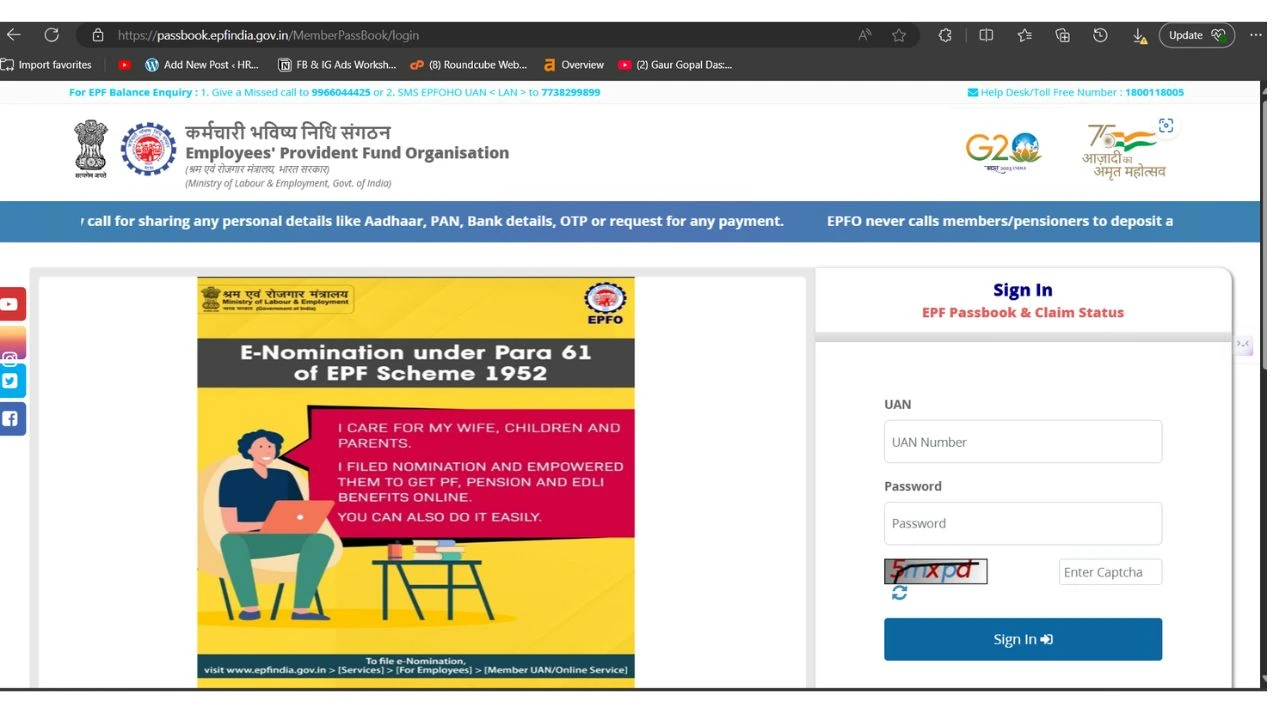Open the Roundcube Webmail bookmark
Screen dimensions: 1280x720
tap(469, 65)
